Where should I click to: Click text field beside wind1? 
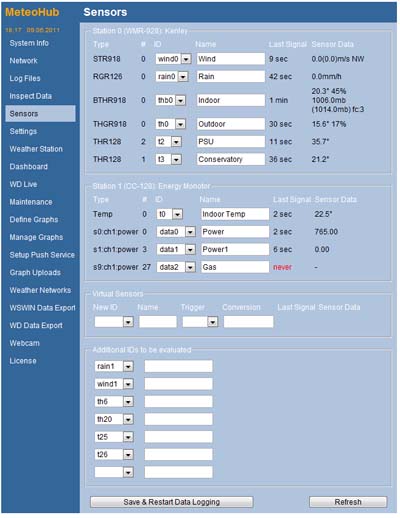179,384
